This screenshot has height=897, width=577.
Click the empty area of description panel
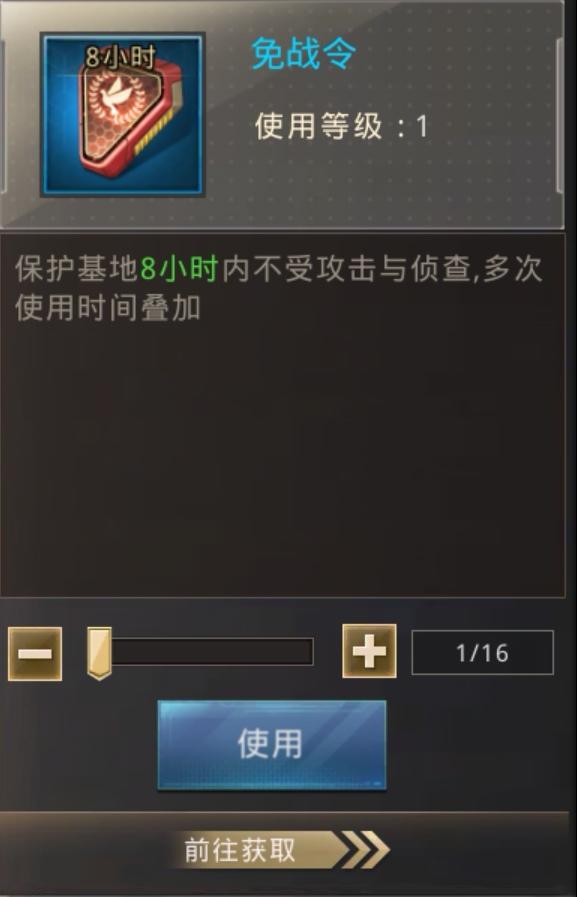pos(282,458)
